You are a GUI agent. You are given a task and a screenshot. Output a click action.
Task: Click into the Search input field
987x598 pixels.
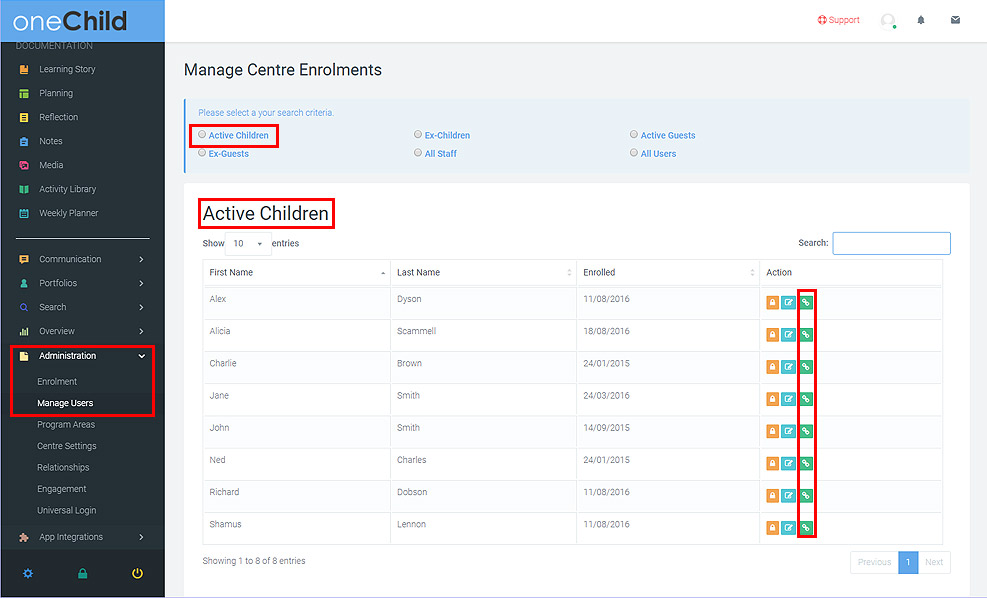tap(891, 243)
